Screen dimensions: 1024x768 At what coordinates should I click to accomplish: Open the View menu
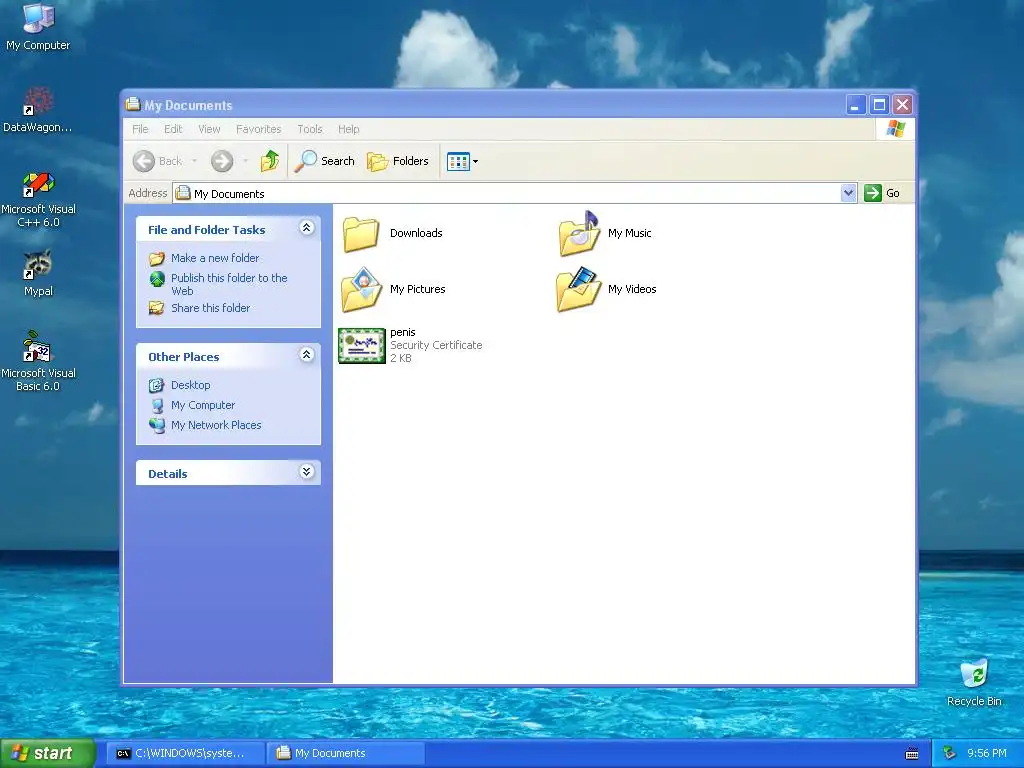click(x=209, y=129)
